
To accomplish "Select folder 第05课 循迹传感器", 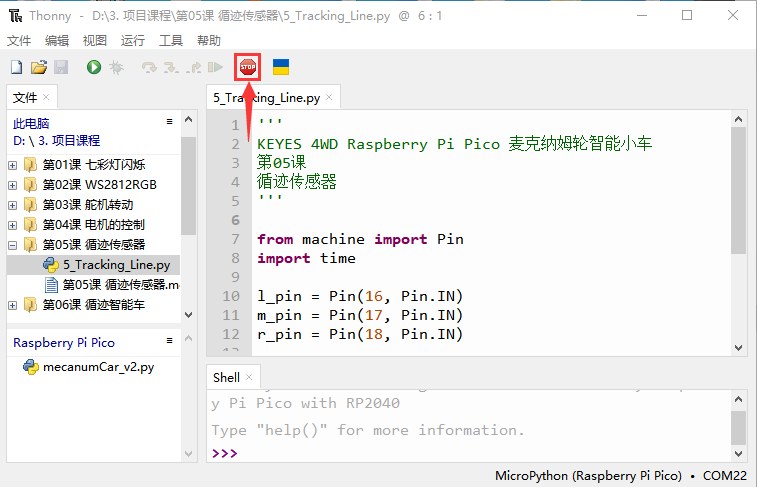I will click(x=94, y=245).
